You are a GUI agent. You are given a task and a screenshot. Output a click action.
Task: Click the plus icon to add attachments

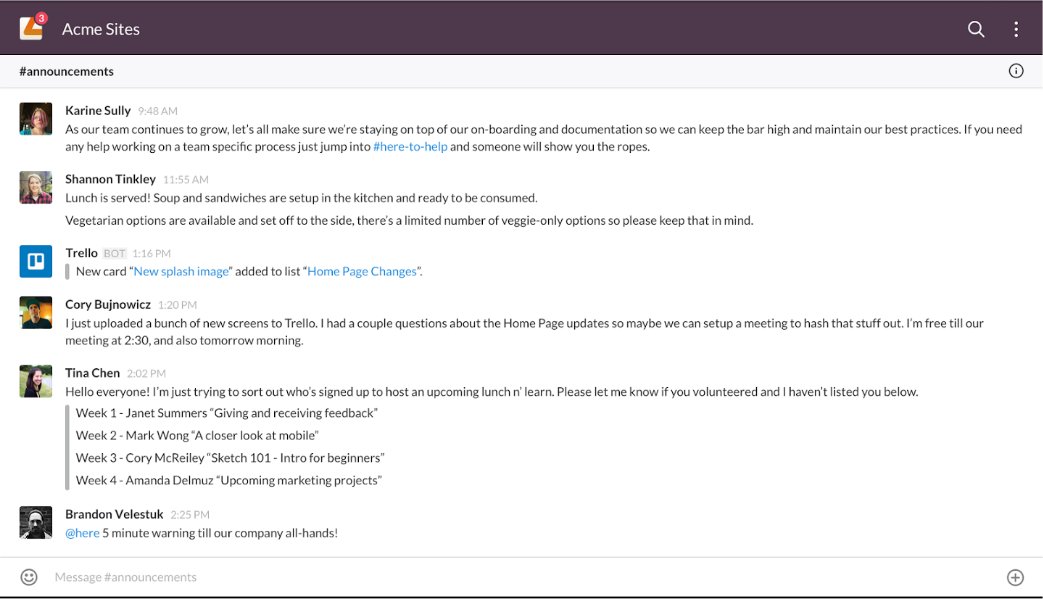click(1015, 577)
